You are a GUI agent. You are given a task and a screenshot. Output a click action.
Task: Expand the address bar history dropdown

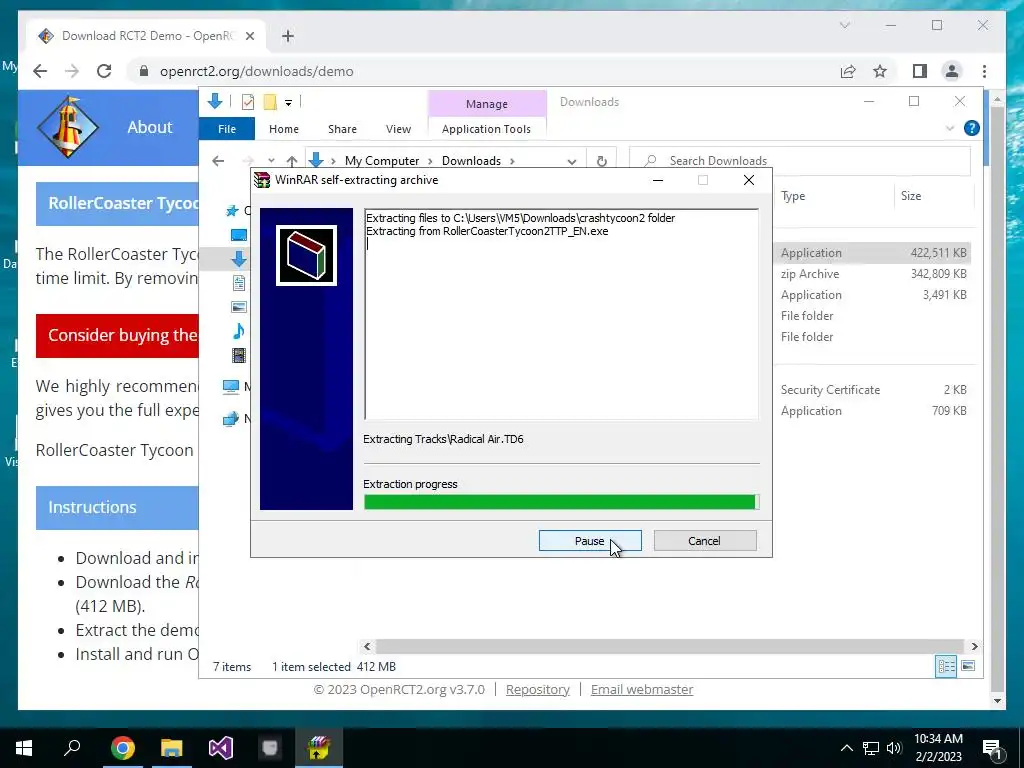[x=571, y=161]
